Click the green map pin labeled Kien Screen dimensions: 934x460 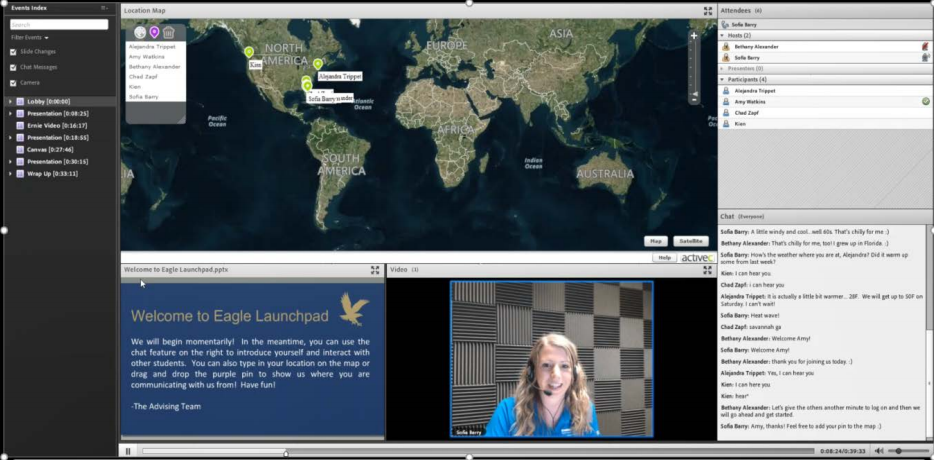pos(249,52)
